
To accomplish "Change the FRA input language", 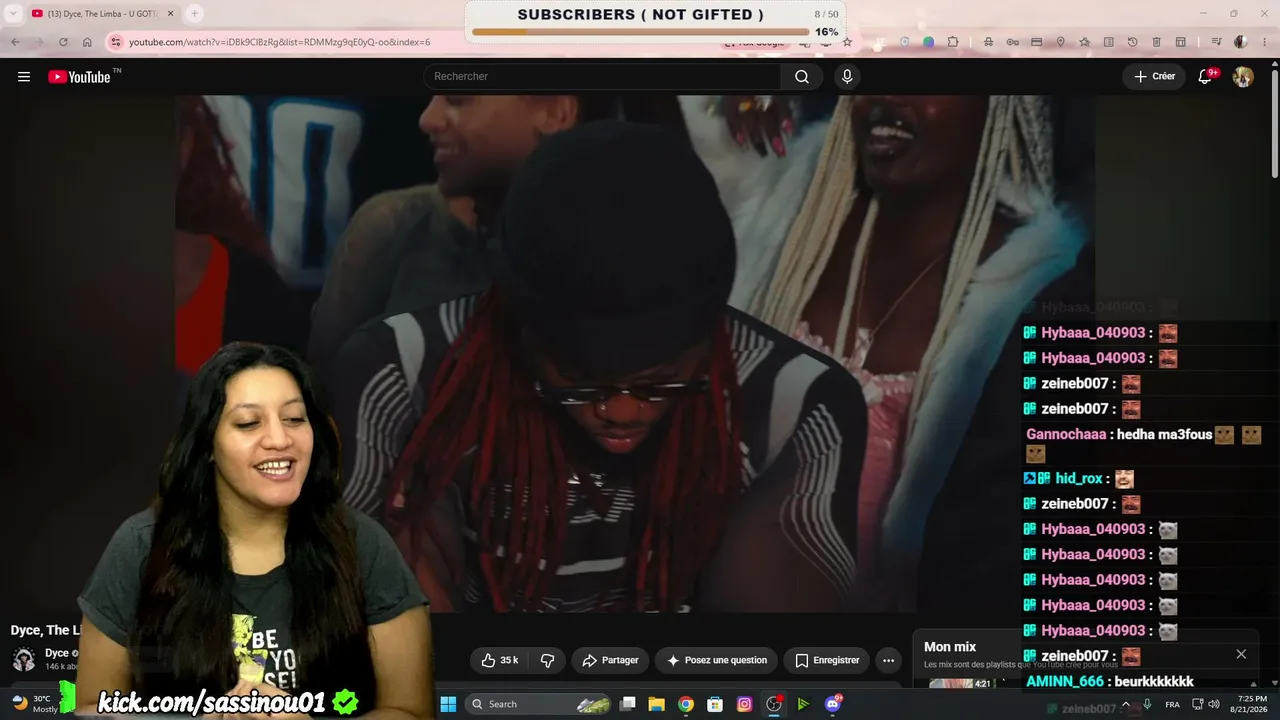I will coord(1172,704).
